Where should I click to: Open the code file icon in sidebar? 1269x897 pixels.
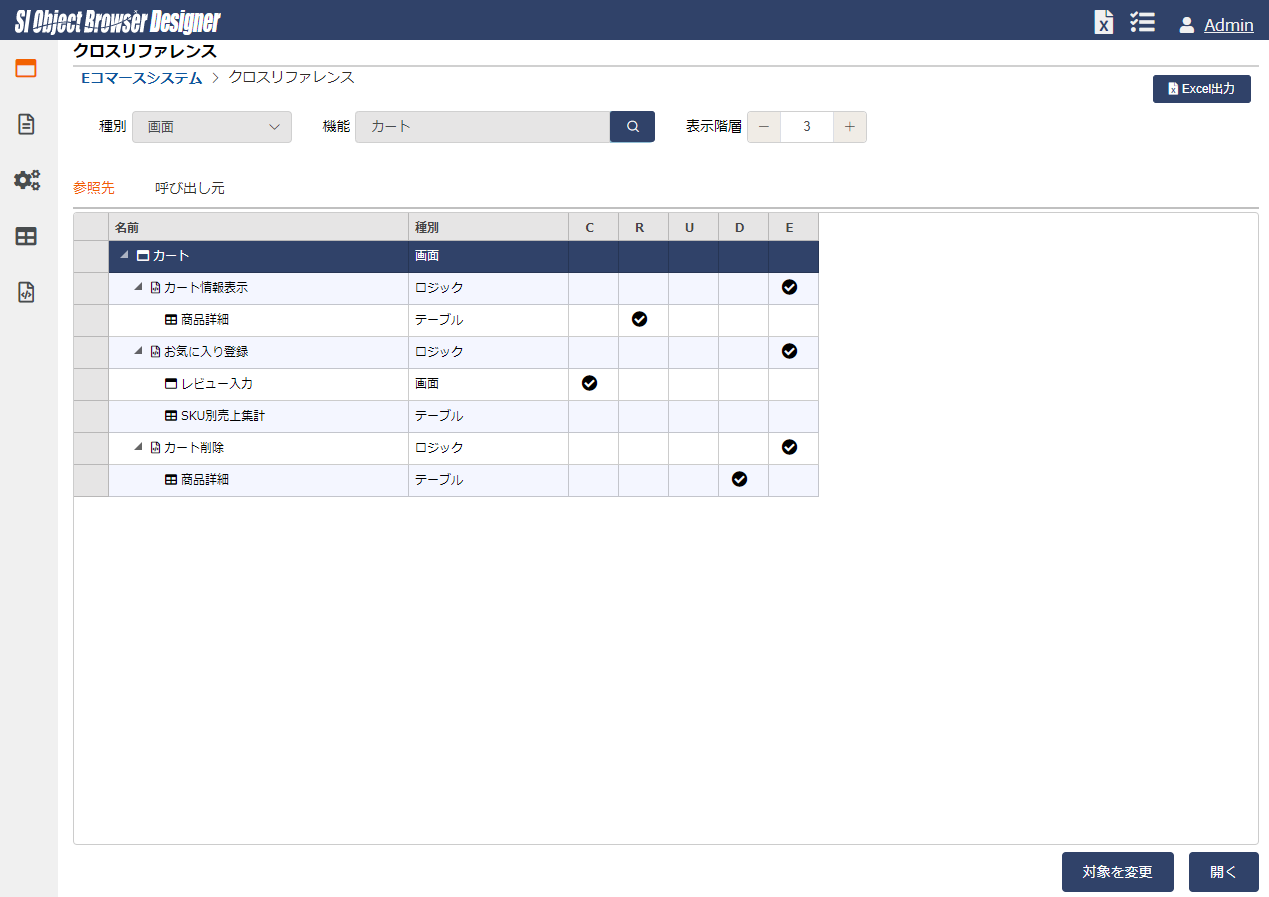tap(26, 293)
